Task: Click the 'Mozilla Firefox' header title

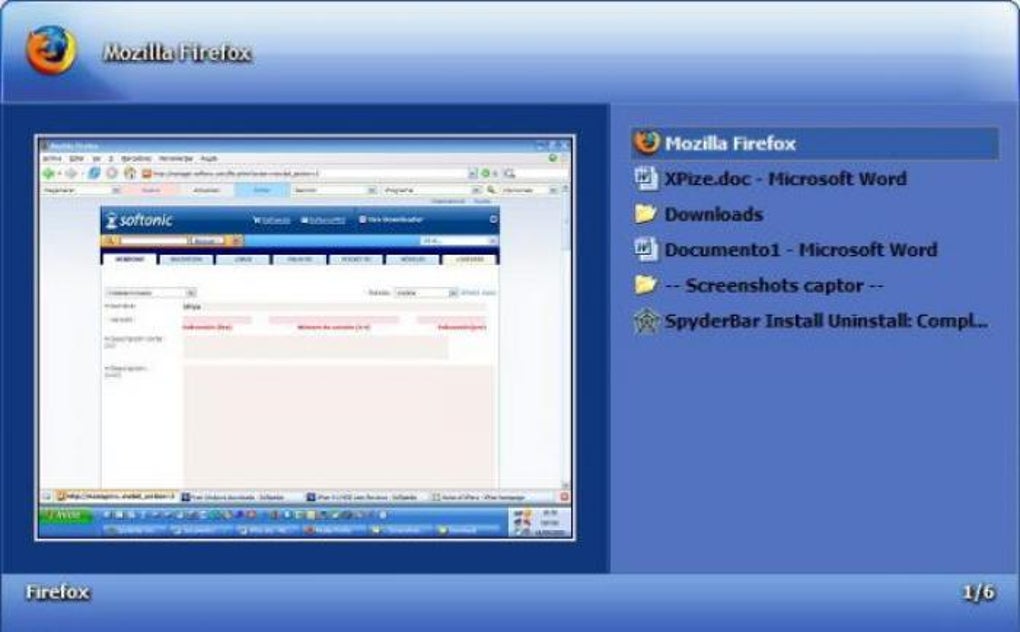Action: pos(177,53)
